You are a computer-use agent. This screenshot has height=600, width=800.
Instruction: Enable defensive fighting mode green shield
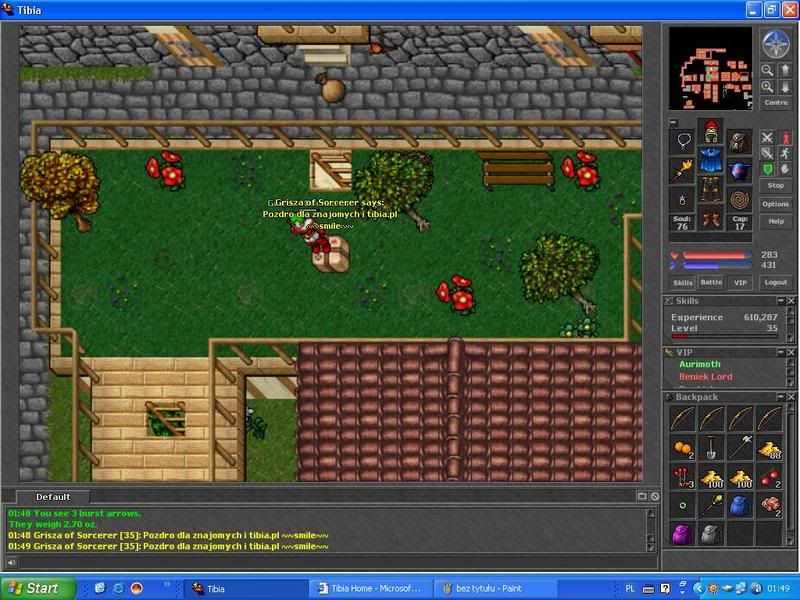pos(767,169)
